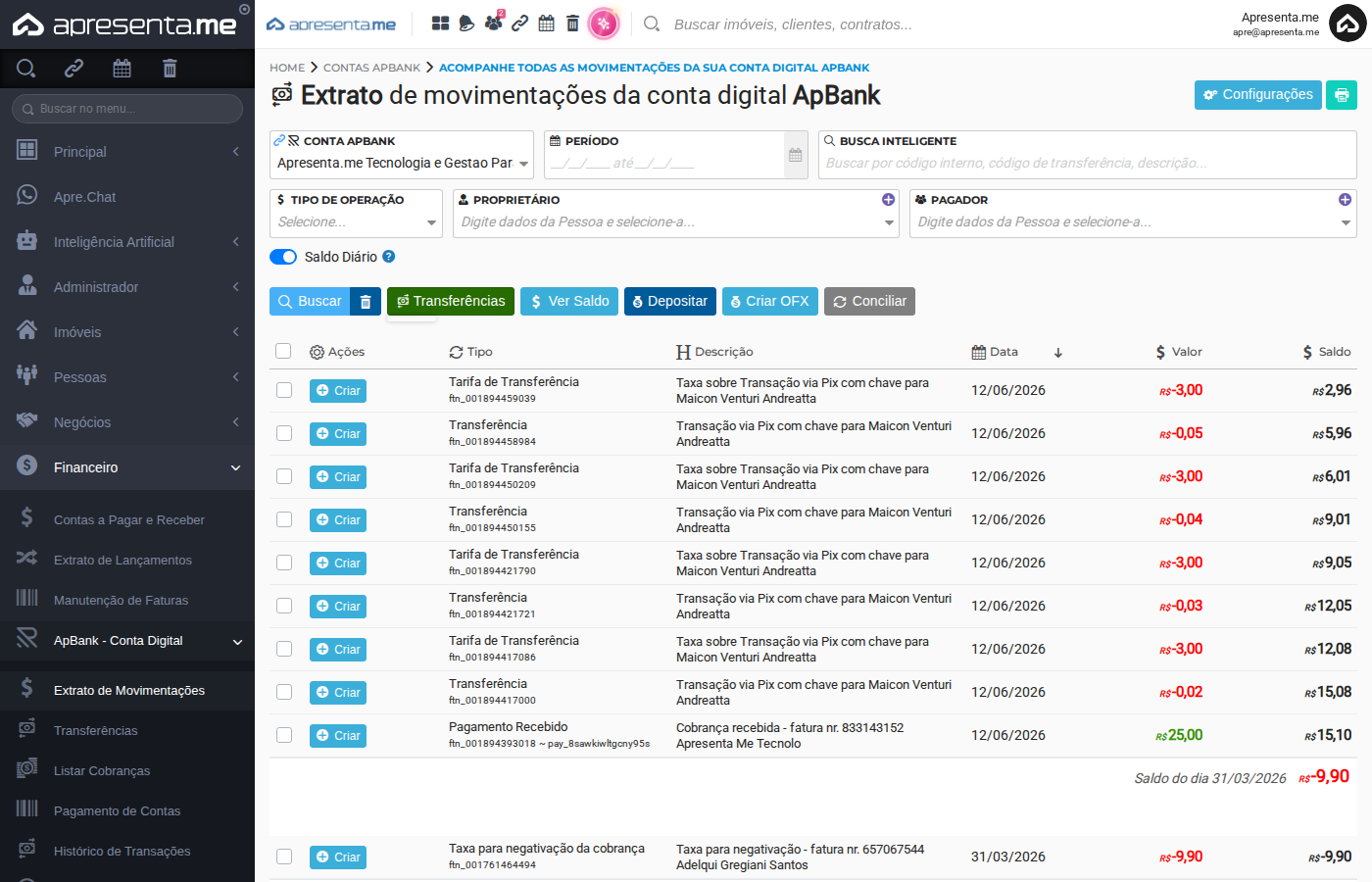Open calendar picker in Período field
This screenshot has height=882, width=1372.
(x=796, y=155)
